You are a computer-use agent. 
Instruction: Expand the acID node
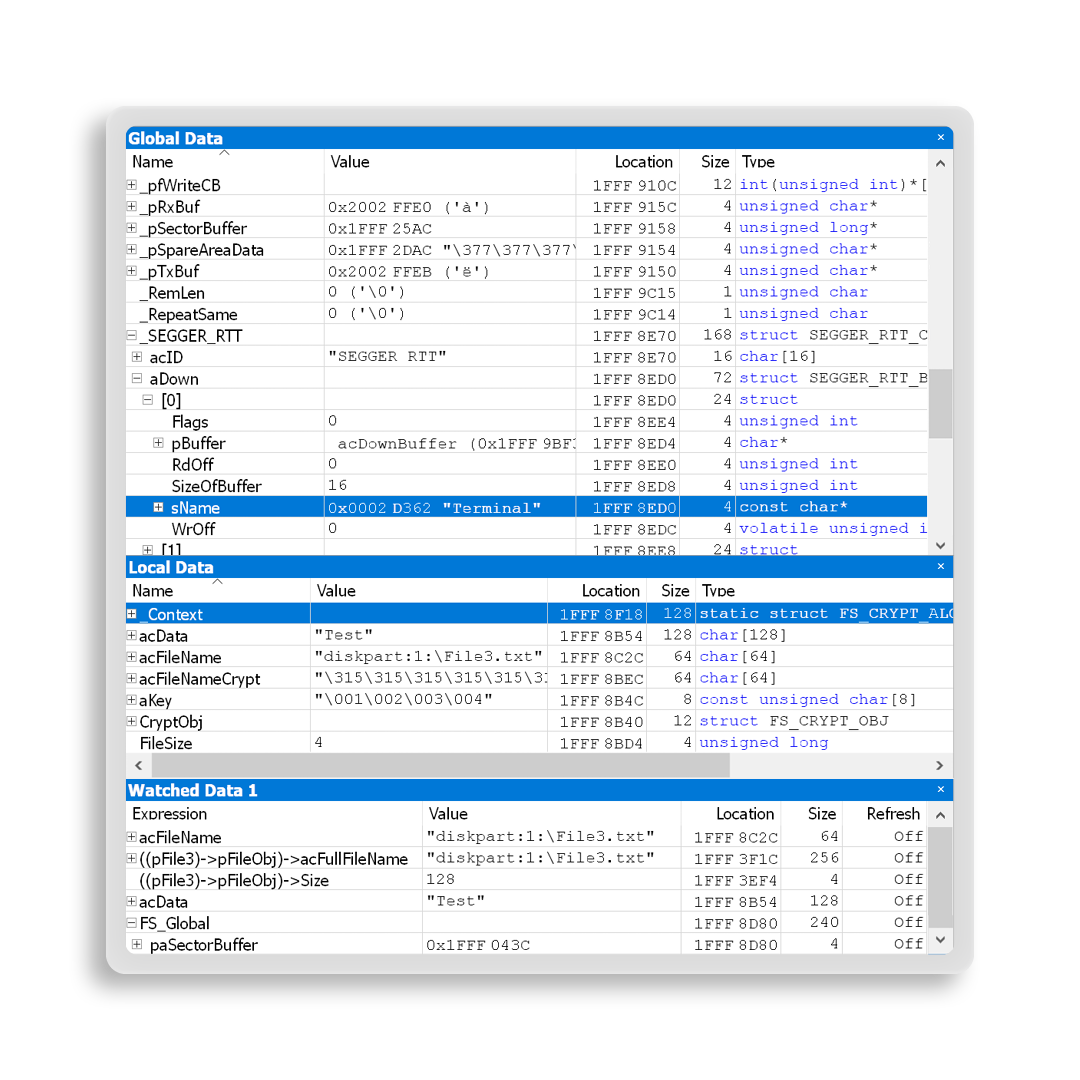click(x=137, y=357)
